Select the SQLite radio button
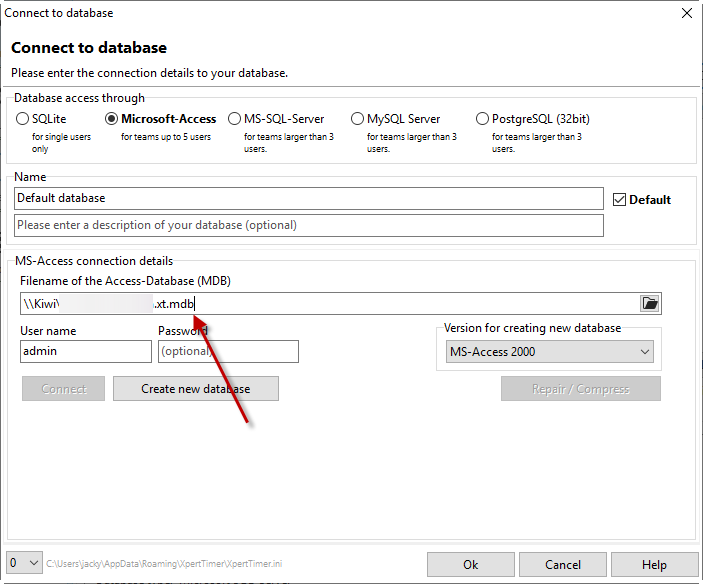The image size is (703, 584). pyautogui.click(x=23, y=119)
